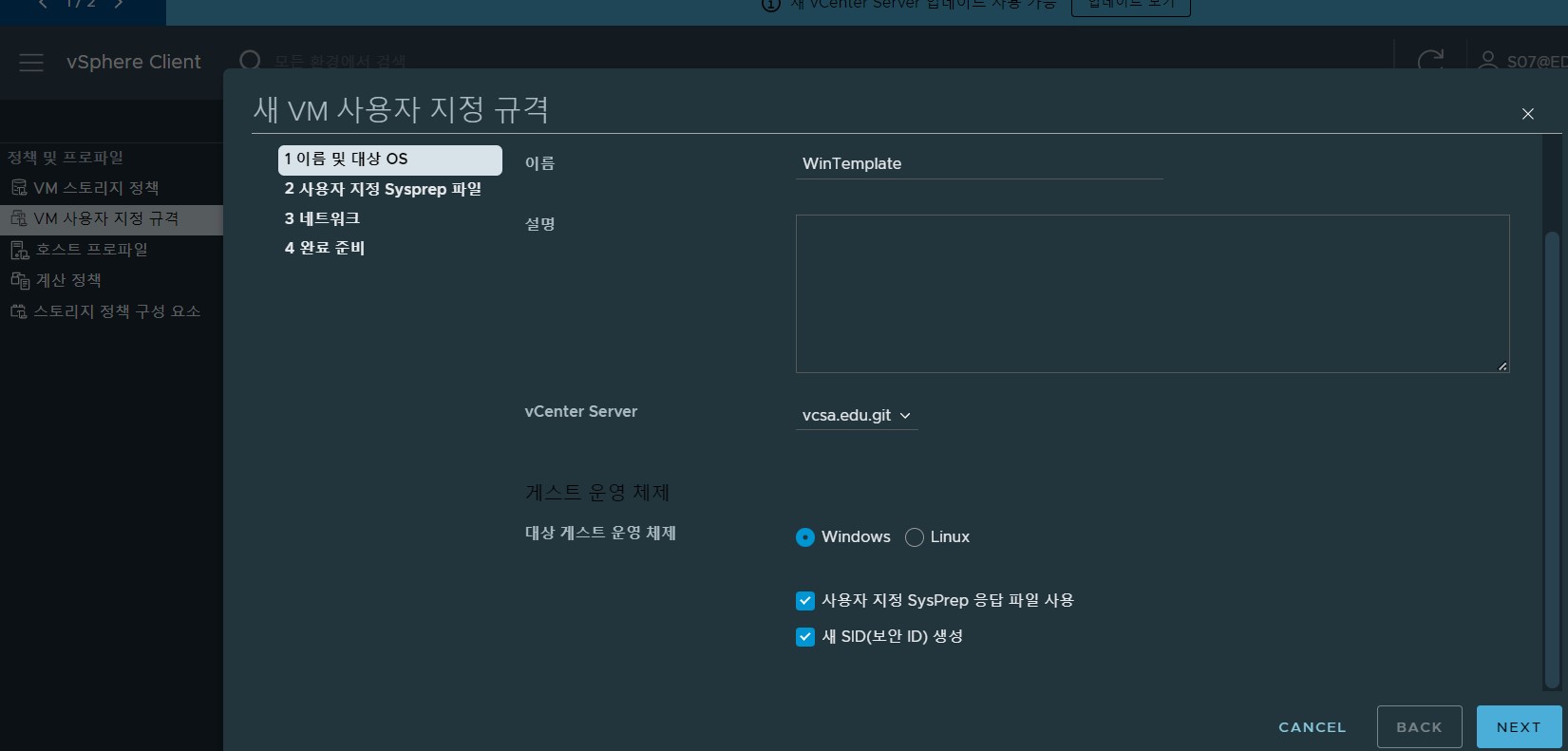Click the BACK button
Image resolution: width=1568 pixels, height=751 pixels.
tap(1420, 727)
